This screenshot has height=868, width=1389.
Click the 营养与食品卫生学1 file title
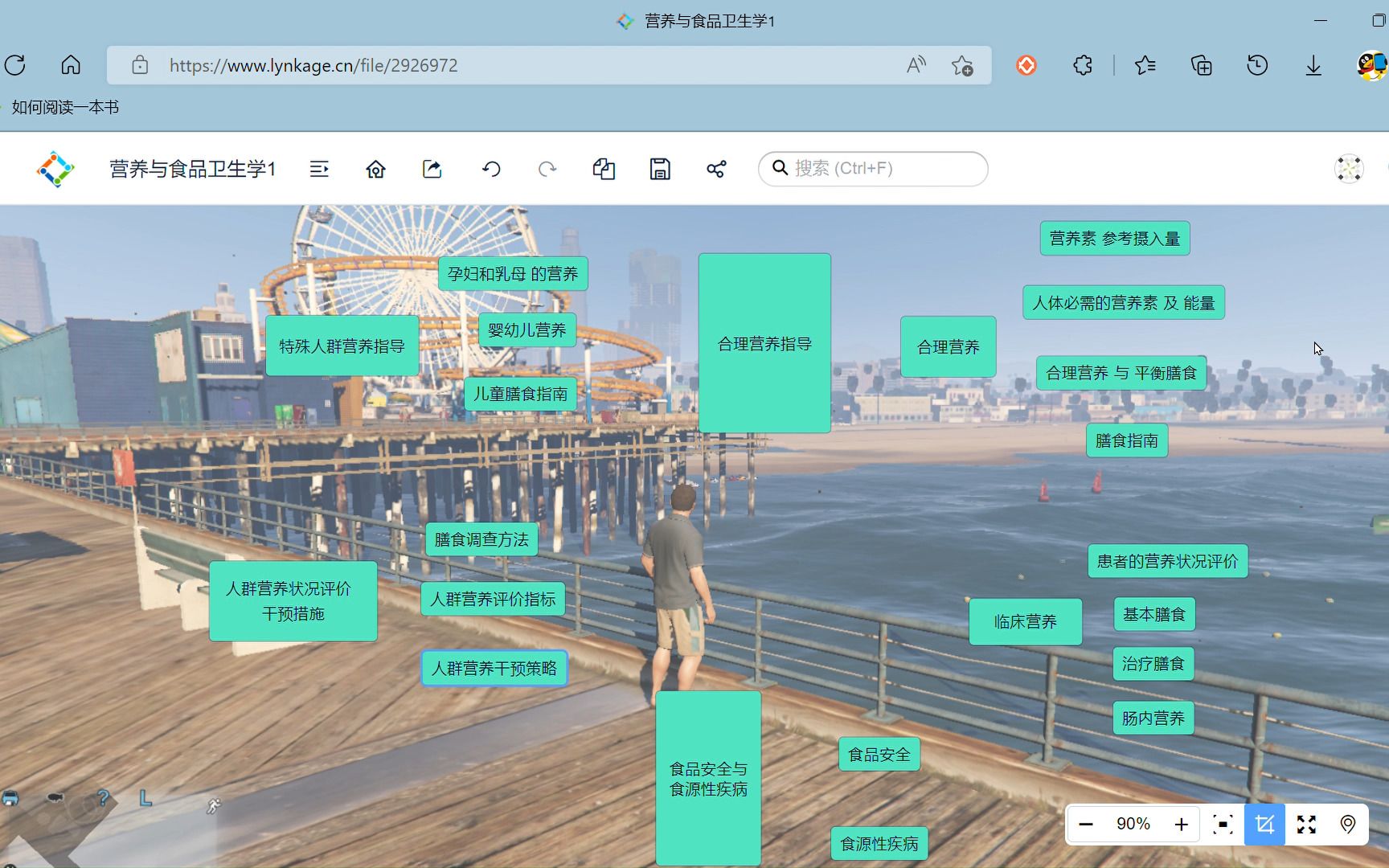click(193, 169)
